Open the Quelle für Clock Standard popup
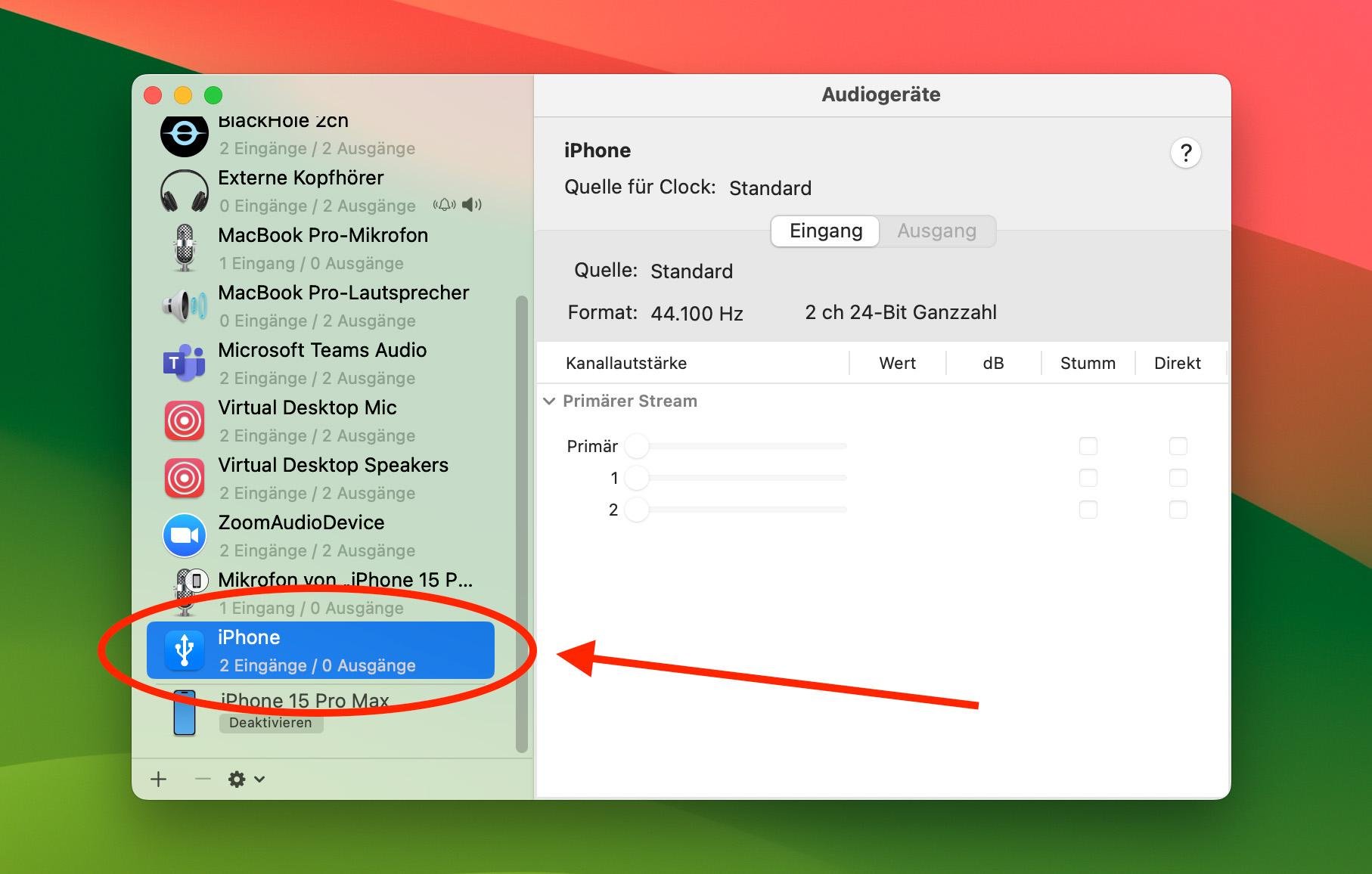 [770, 188]
